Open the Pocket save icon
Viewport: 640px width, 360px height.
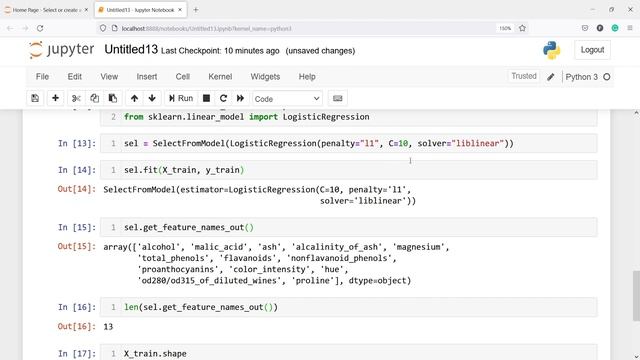(x=585, y=28)
